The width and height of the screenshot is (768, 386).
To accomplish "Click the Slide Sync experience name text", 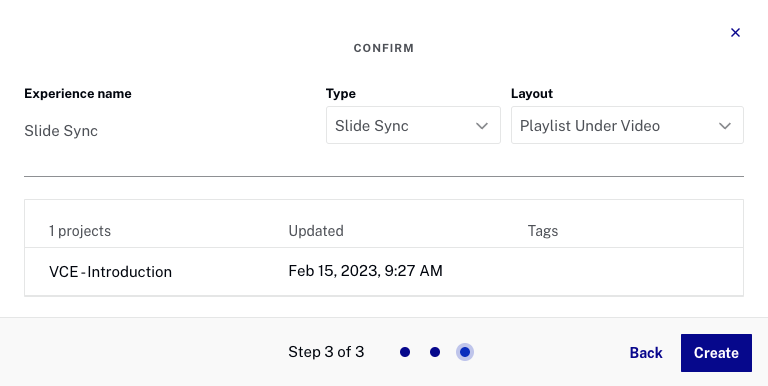I will 61,131.
